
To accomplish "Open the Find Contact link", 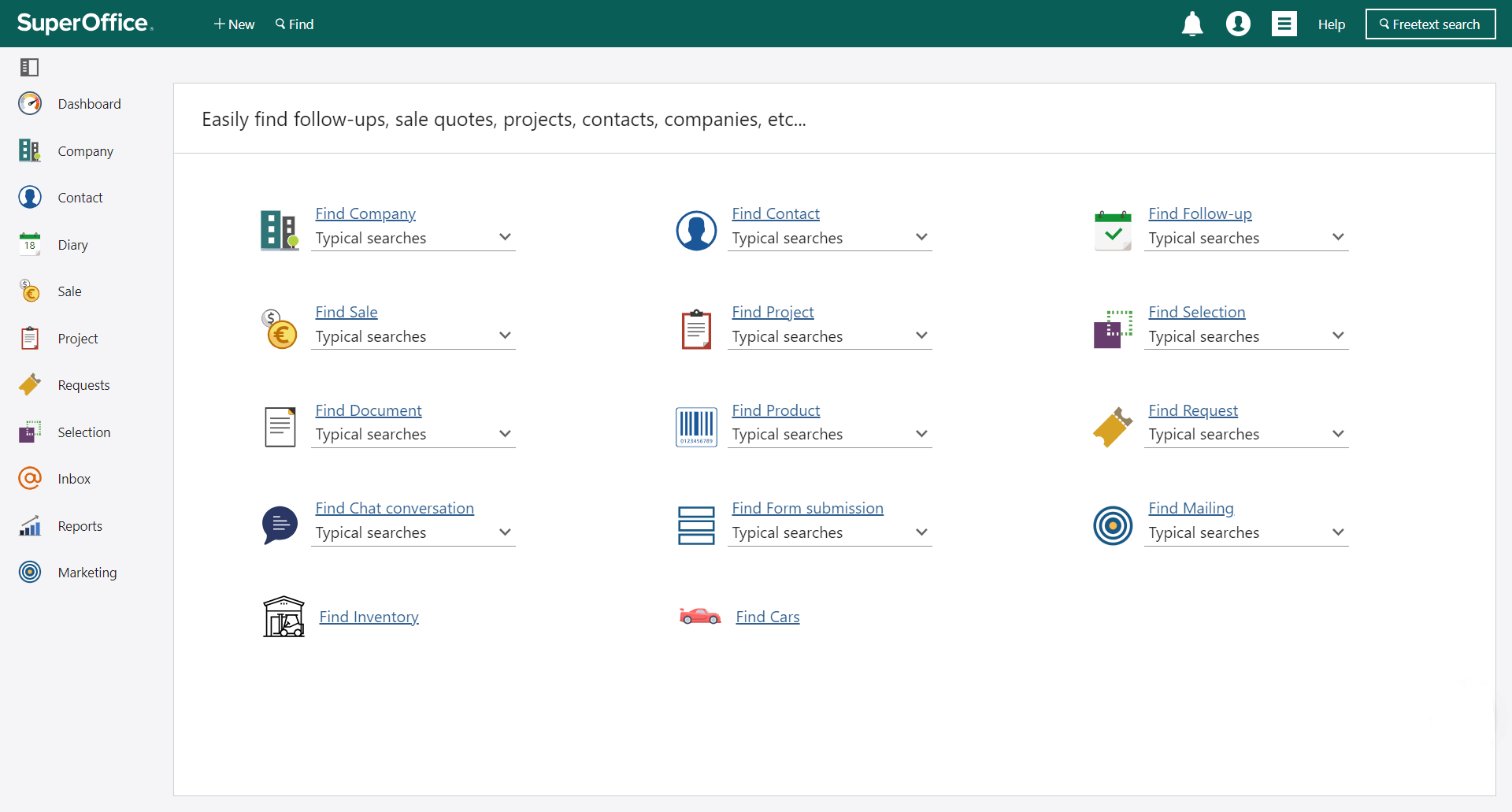I will point(776,213).
